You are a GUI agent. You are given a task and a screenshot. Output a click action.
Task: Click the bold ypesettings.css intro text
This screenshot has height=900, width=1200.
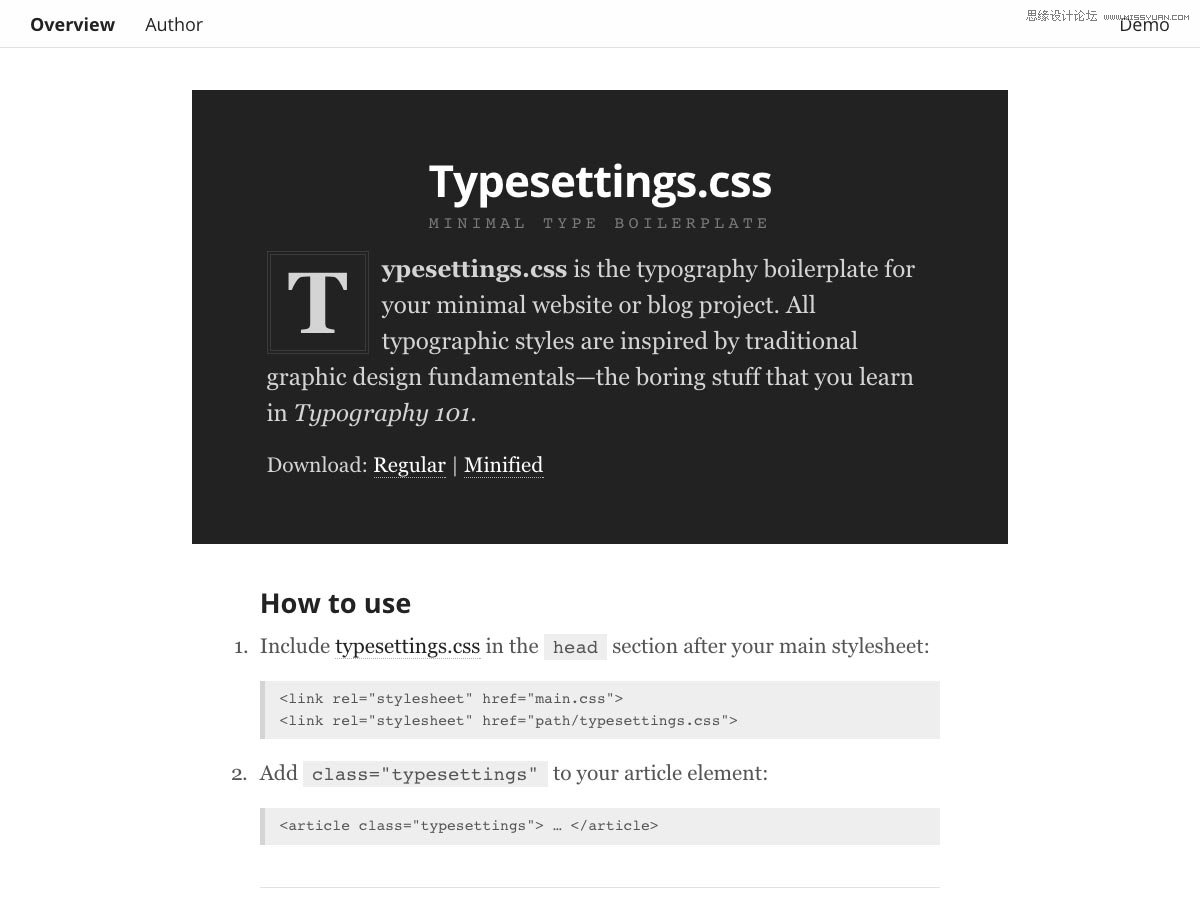pos(474,269)
